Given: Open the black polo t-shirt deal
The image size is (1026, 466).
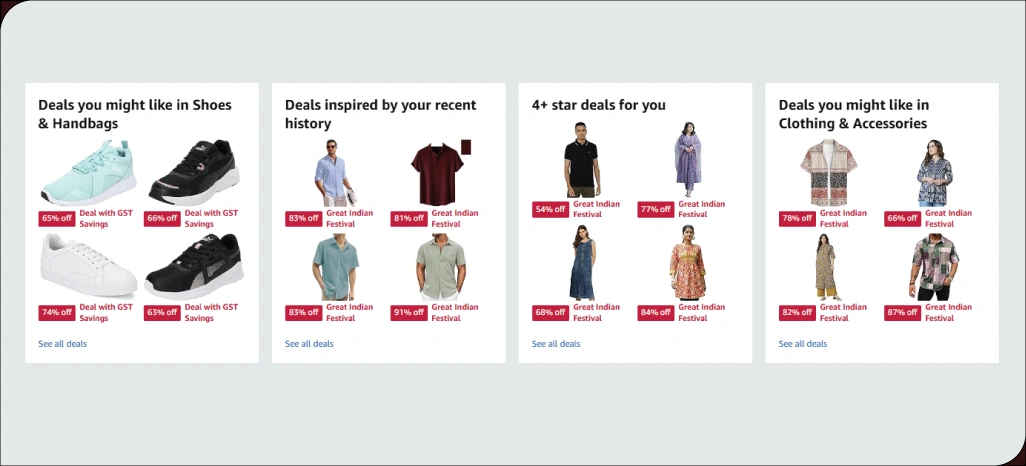Looking at the screenshot, I should [x=581, y=159].
